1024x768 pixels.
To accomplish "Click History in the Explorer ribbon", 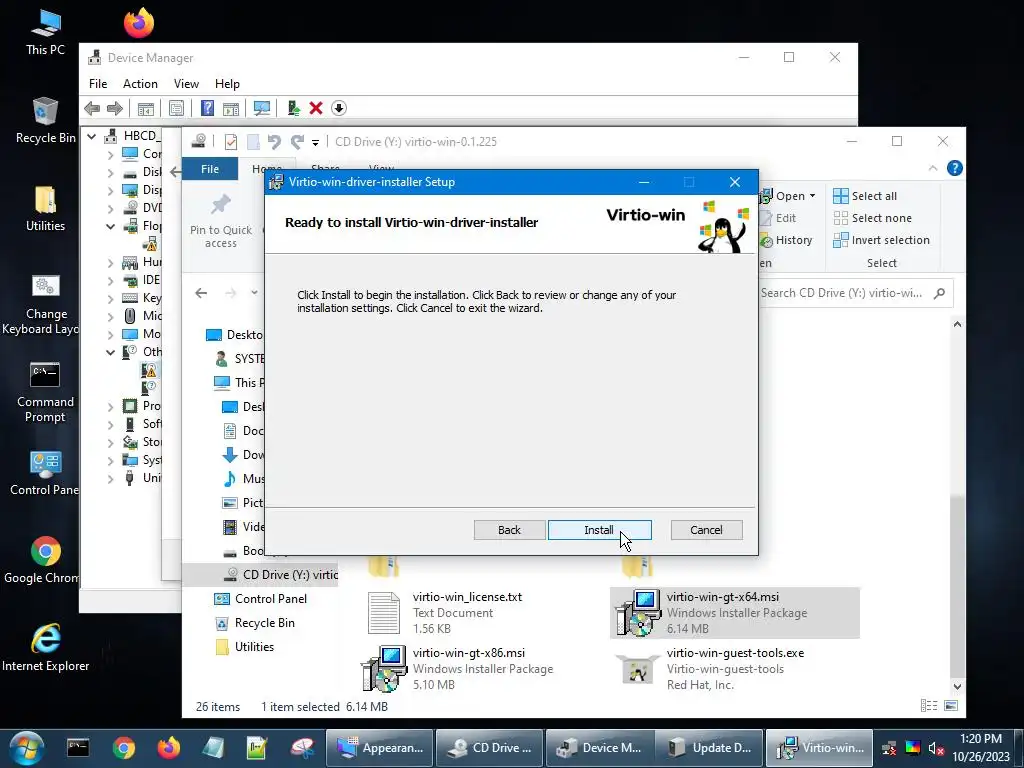I will tap(786, 240).
